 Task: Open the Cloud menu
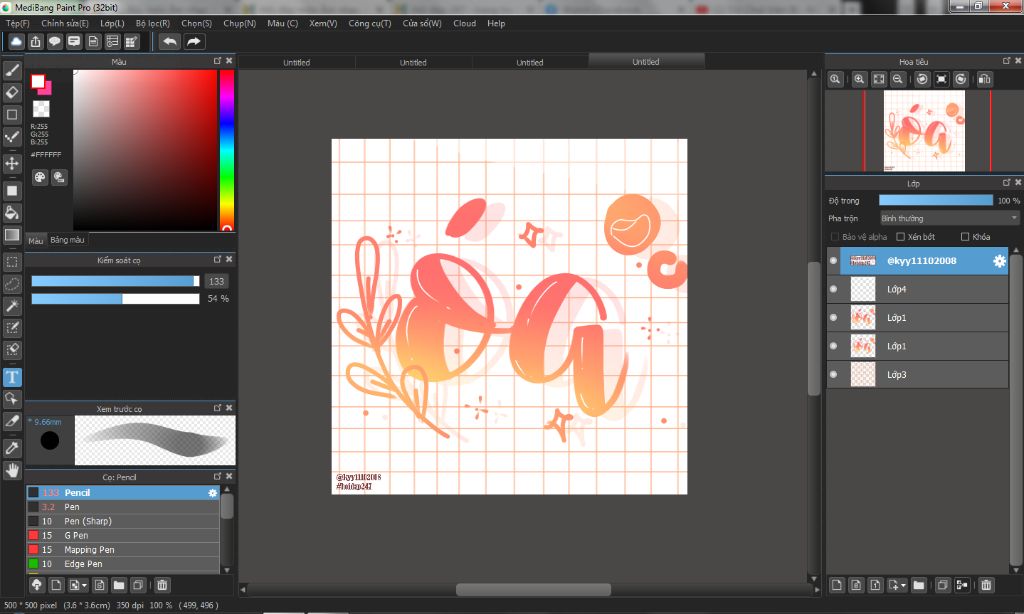point(464,23)
